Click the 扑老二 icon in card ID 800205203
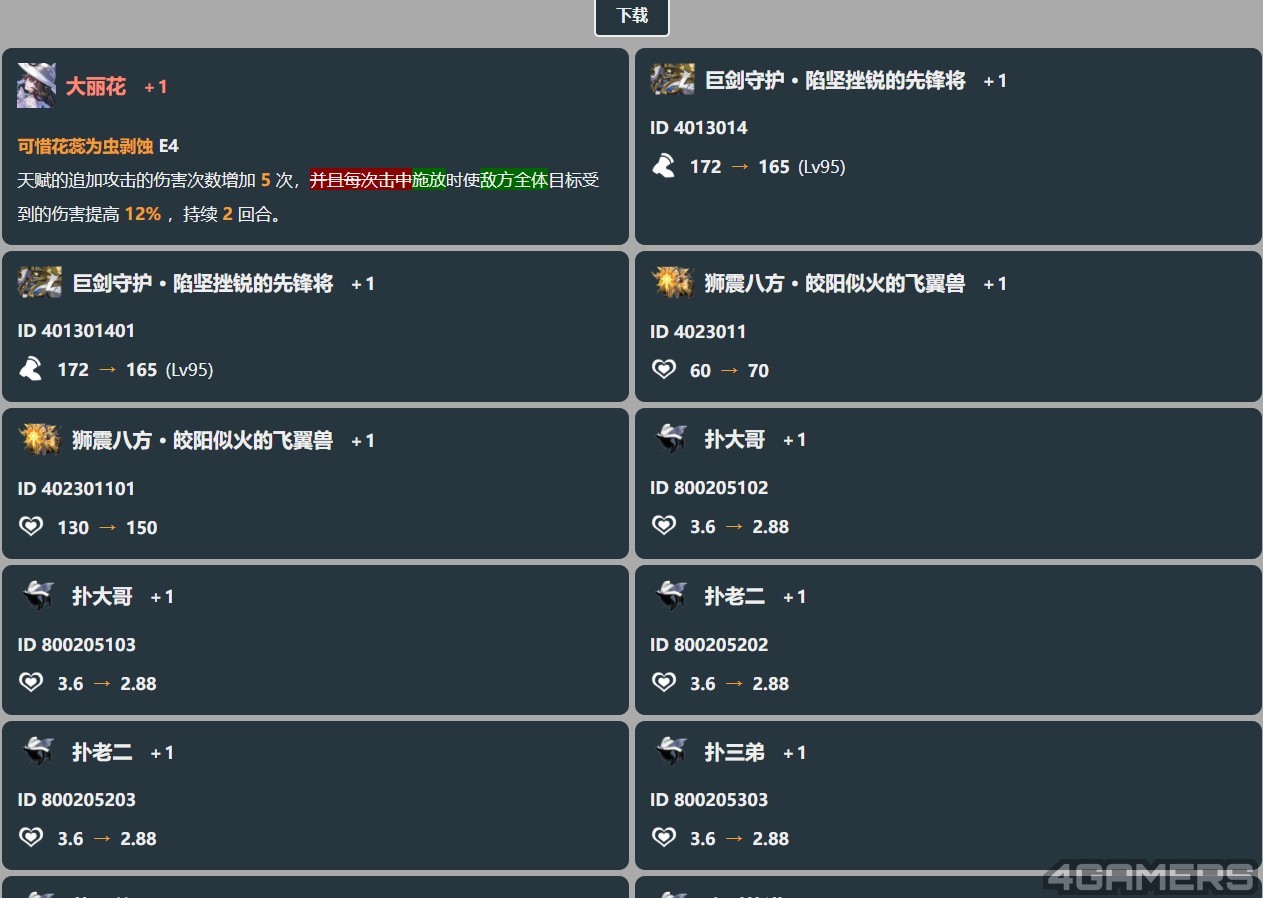1263x898 pixels. 40,752
